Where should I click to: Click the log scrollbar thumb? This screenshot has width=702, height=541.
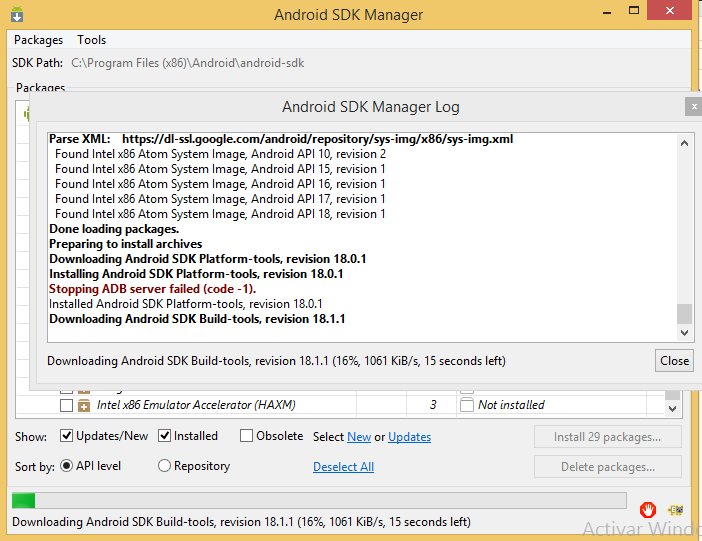coord(684,313)
